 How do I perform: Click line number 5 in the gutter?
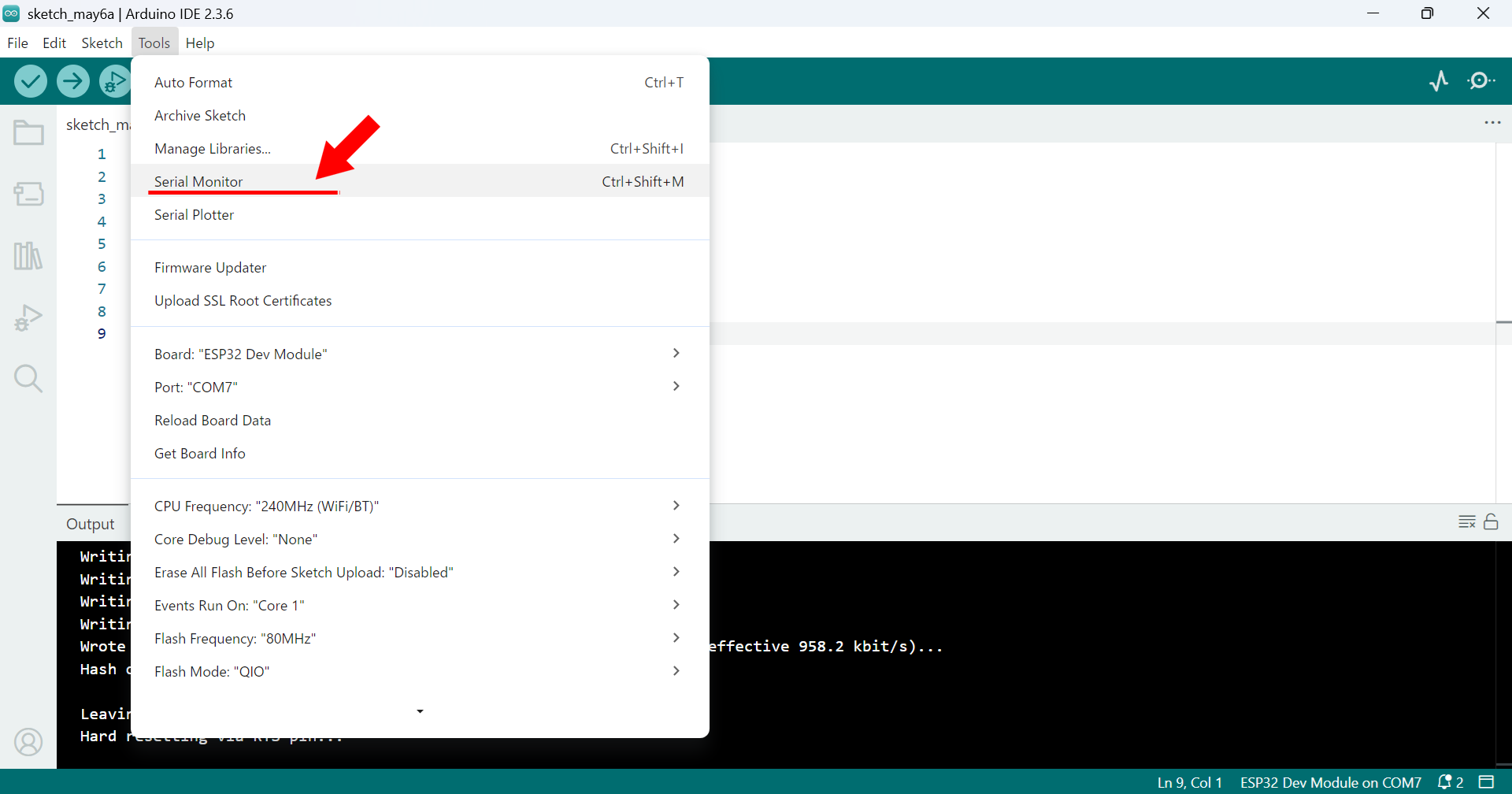[x=102, y=244]
